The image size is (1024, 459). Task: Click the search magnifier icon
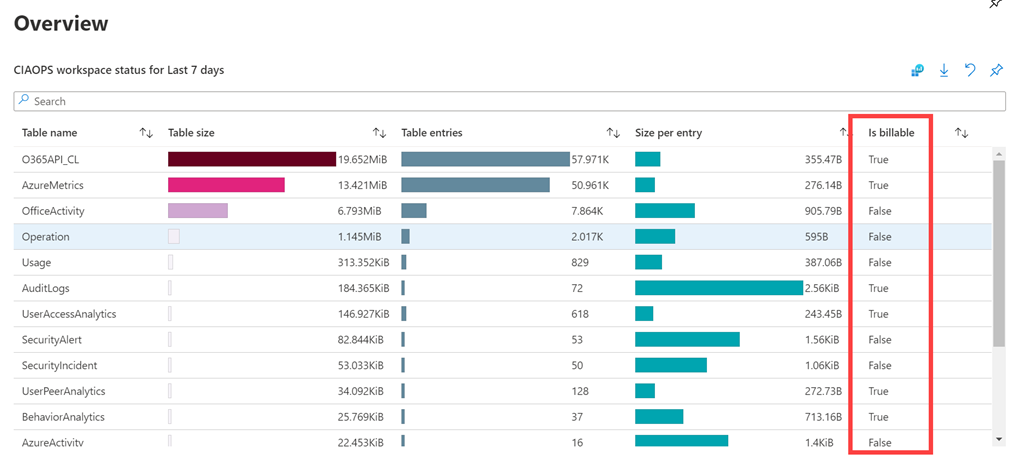pos(24,101)
